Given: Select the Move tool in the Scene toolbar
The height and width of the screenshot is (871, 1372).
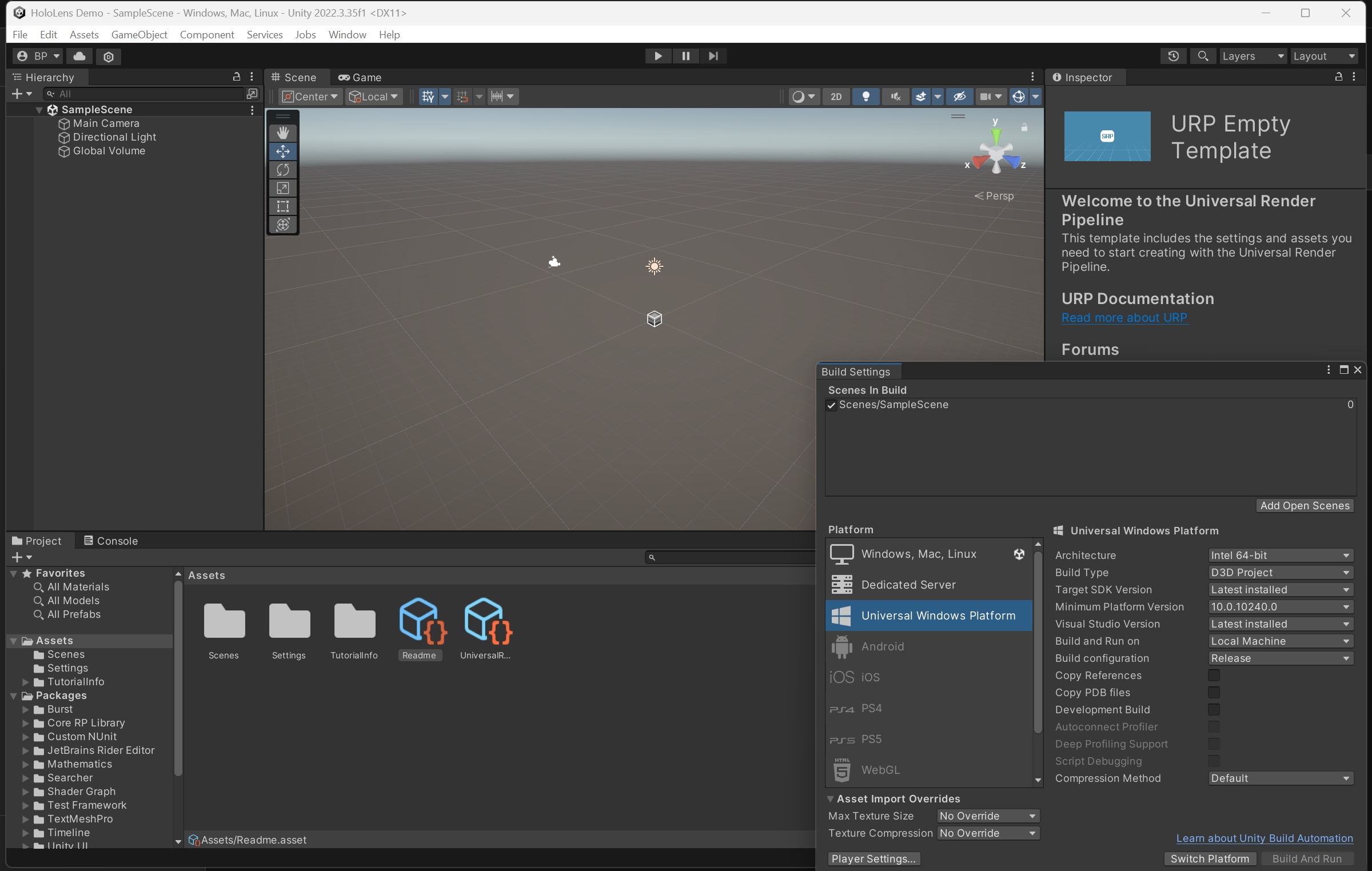Looking at the screenshot, I should point(282,151).
